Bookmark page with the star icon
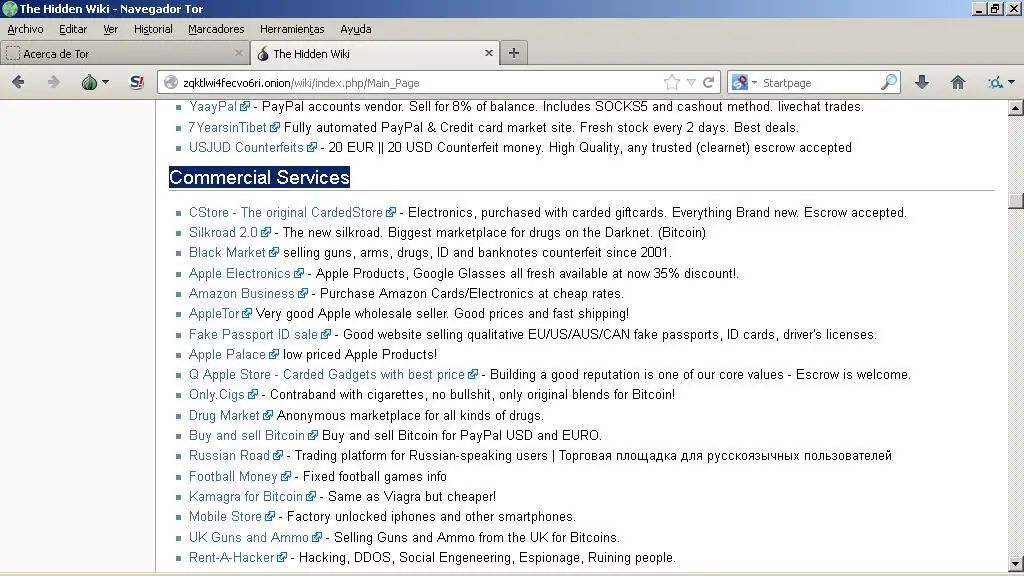1024x576 pixels. [x=671, y=82]
